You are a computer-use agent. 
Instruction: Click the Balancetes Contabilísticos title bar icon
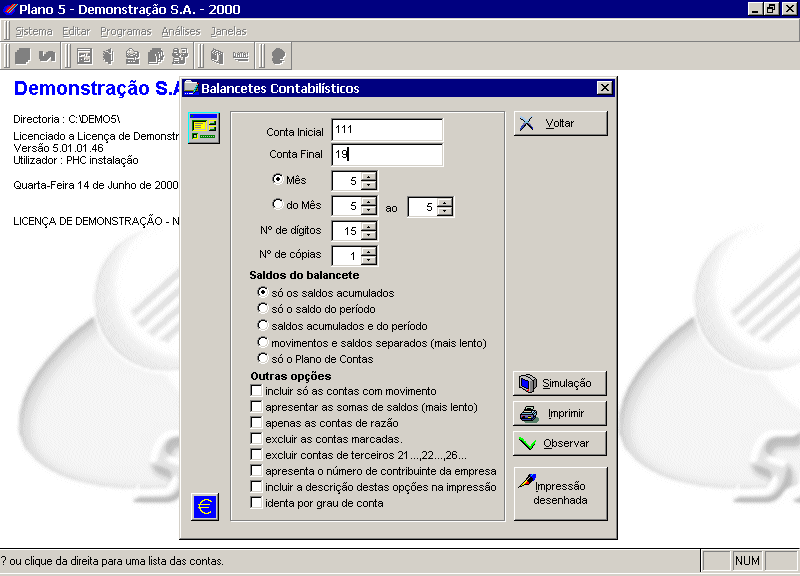191,88
